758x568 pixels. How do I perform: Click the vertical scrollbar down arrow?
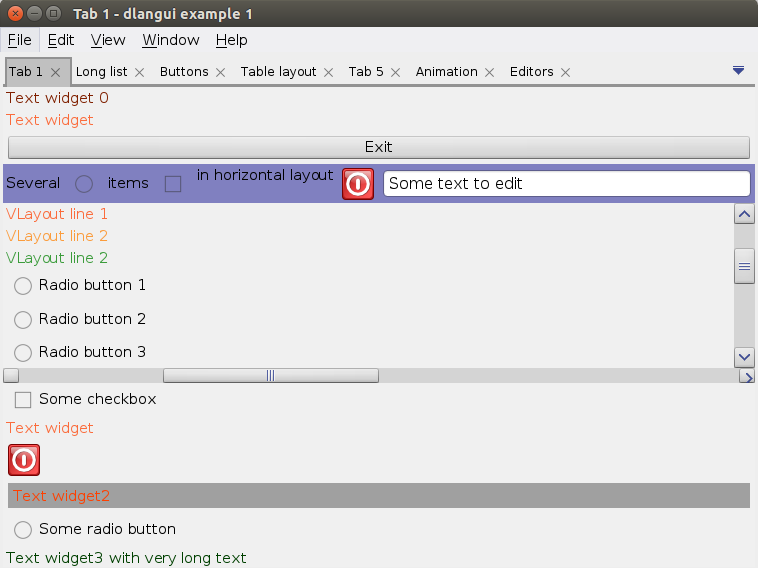(744, 357)
